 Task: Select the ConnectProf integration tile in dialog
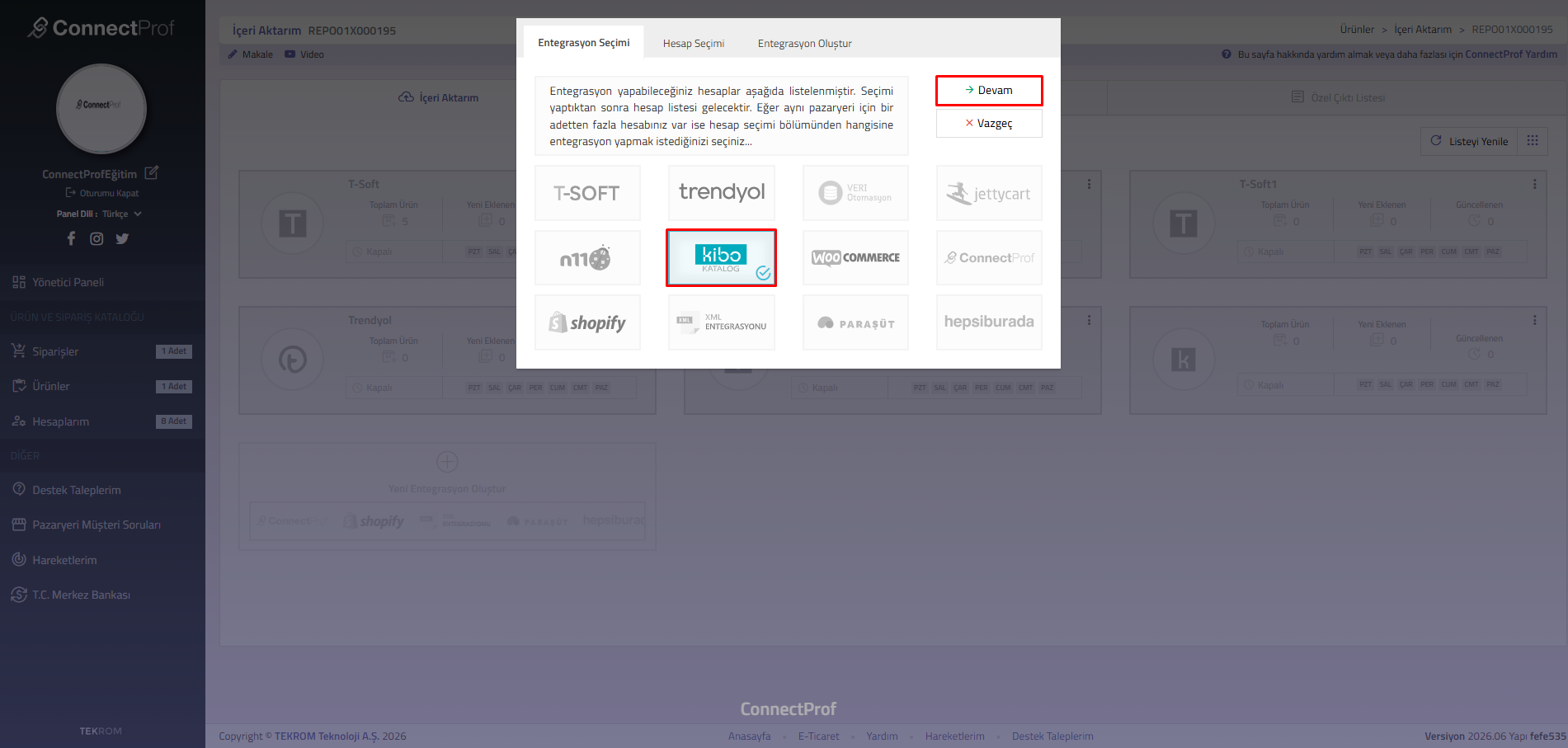pyautogui.click(x=989, y=258)
